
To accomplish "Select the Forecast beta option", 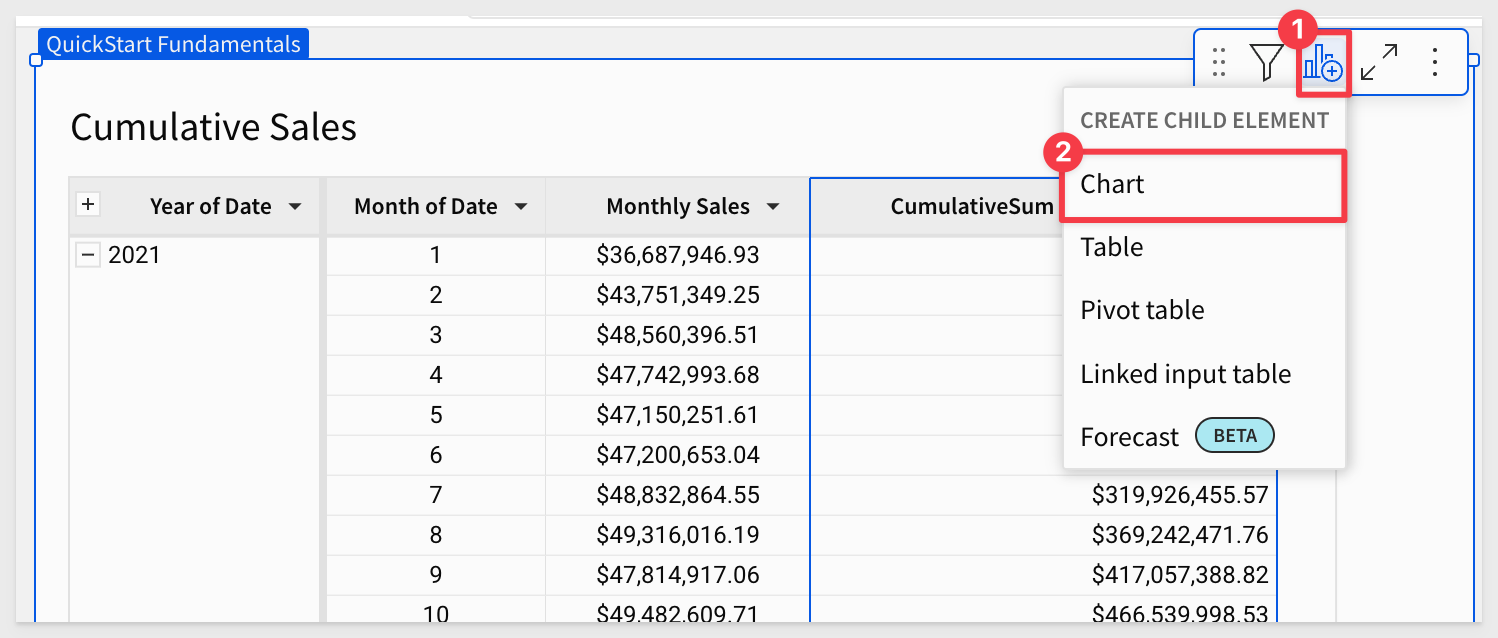I will [1204, 437].
